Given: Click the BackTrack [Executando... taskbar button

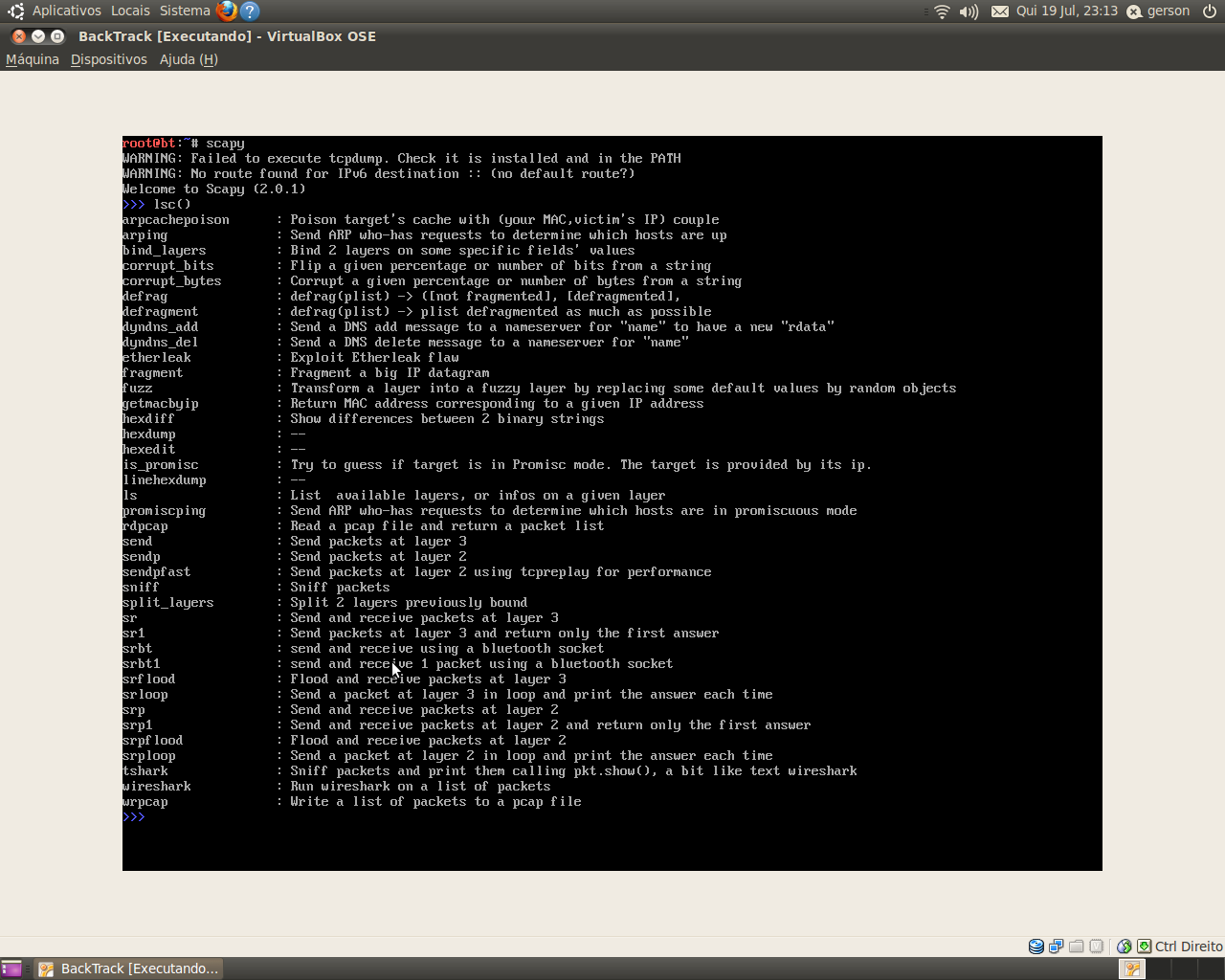Looking at the screenshot, I should tap(129, 969).
